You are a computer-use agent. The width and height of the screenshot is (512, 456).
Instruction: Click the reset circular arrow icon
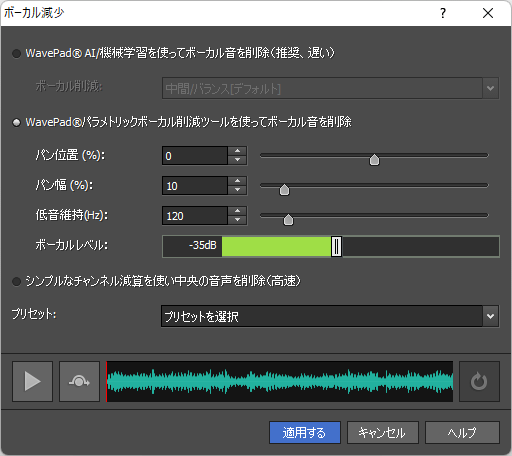click(479, 381)
